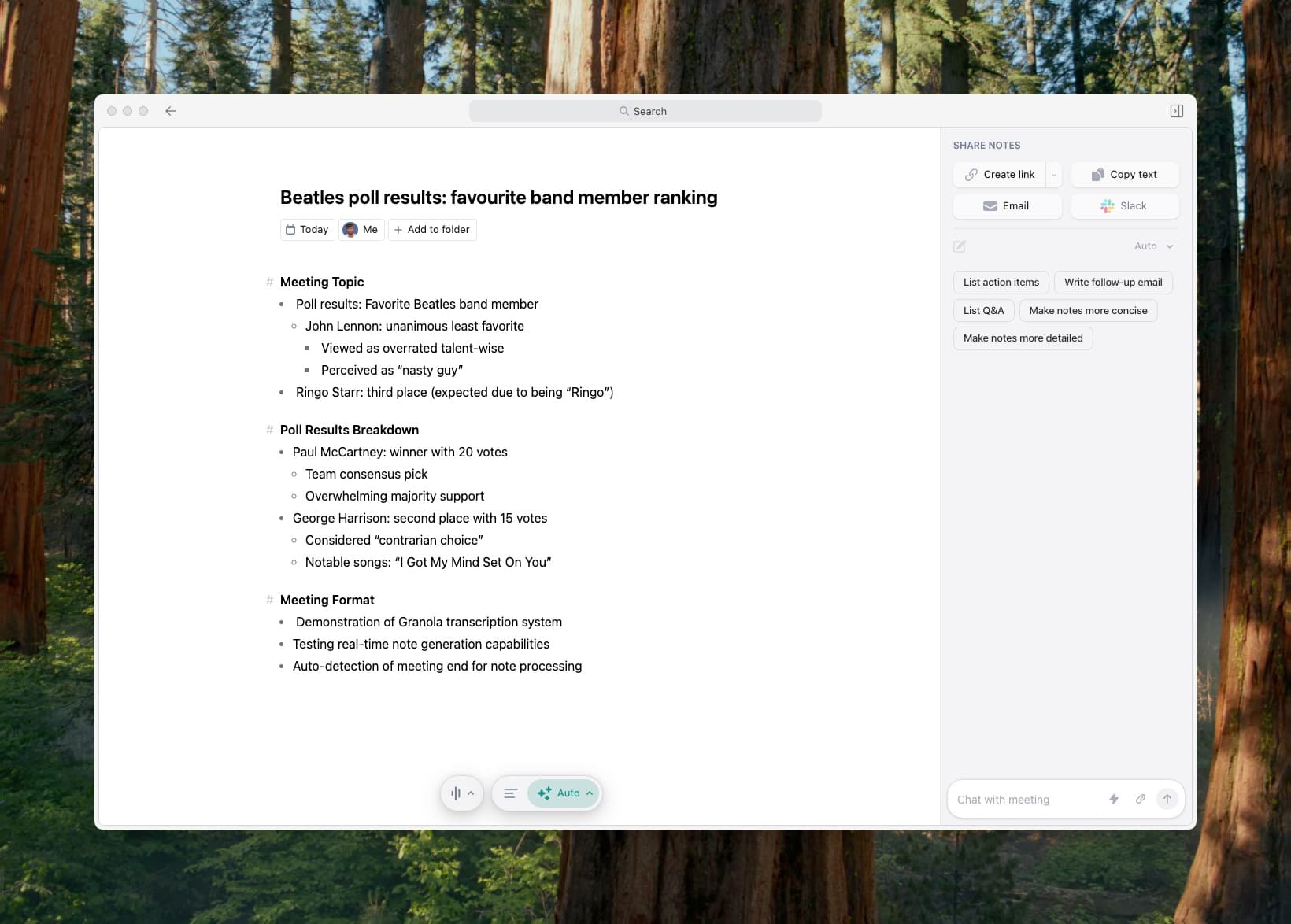Expand the Create link dropdown arrow
The image size is (1291, 924).
[1054, 175]
